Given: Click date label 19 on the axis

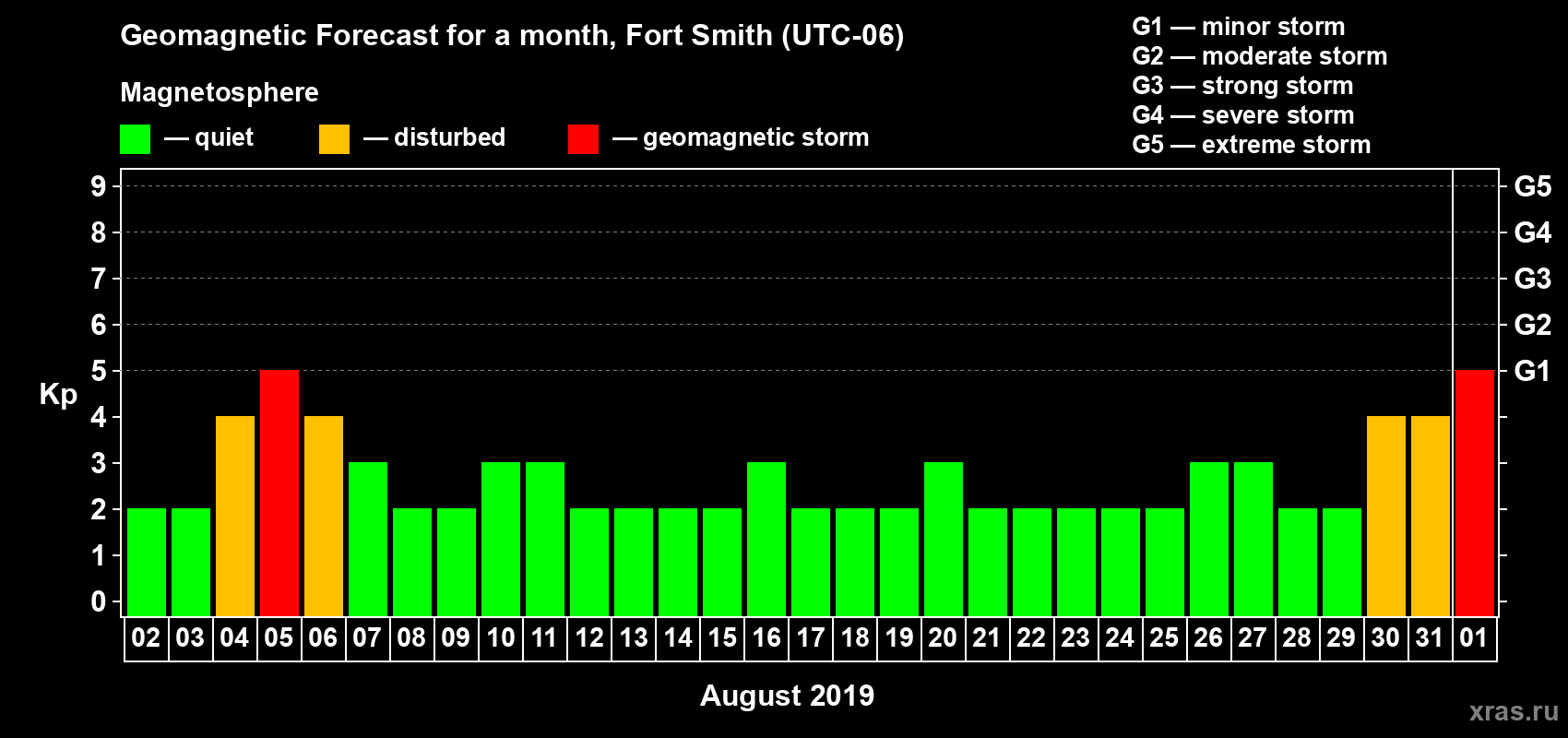Looking at the screenshot, I should [898, 637].
